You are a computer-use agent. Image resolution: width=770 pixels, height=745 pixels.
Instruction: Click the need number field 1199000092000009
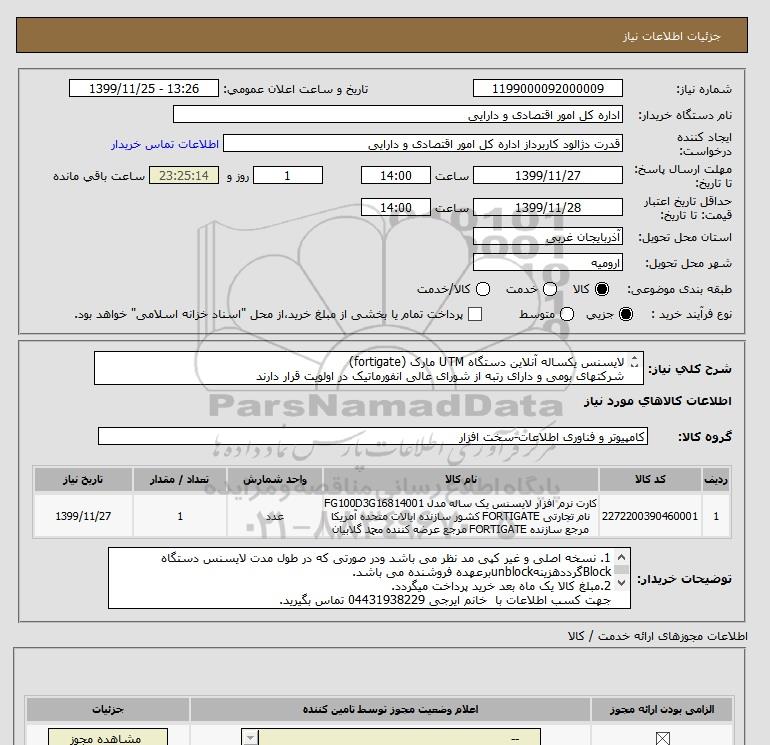pyautogui.click(x=548, y=88)
